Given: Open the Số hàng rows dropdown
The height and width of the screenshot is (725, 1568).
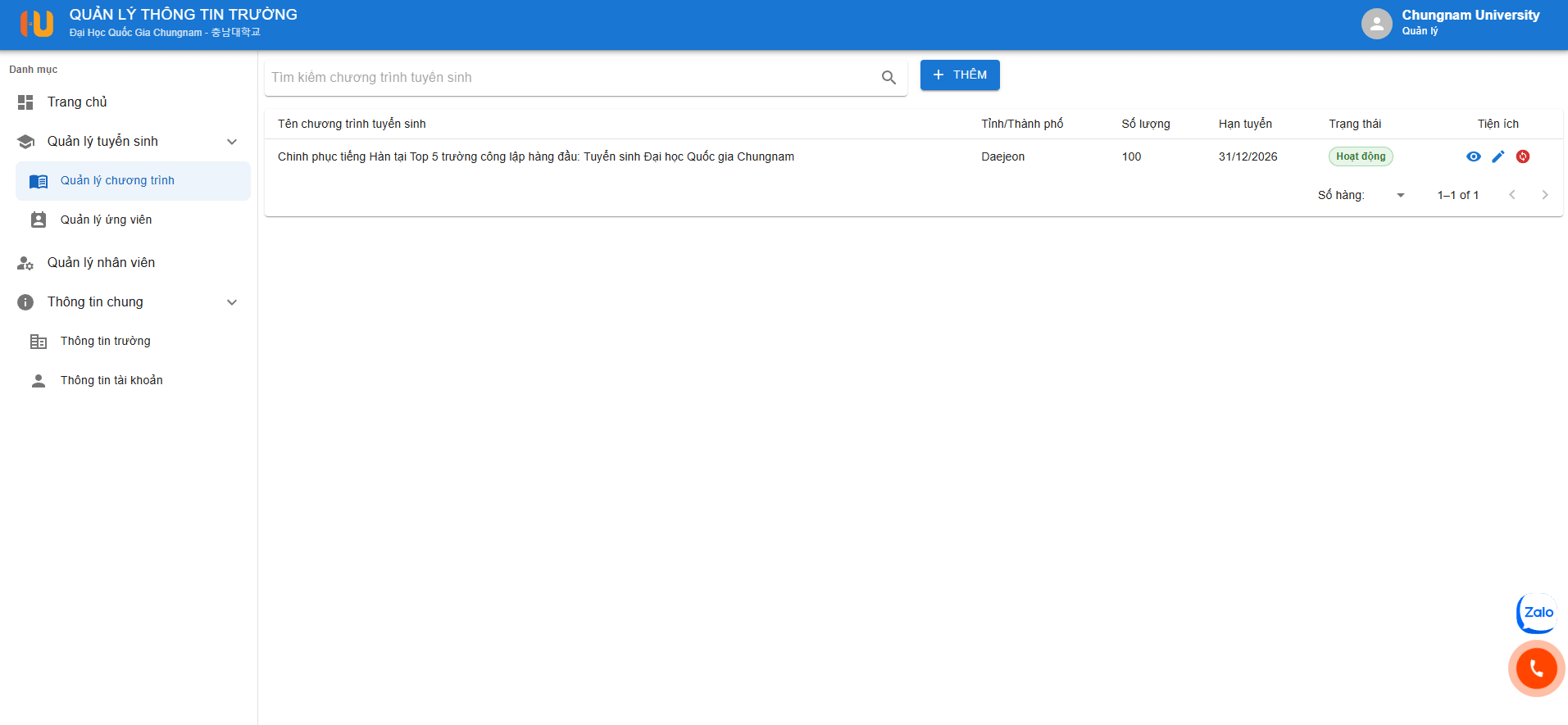Looking at the screenshot, I should tap(1400, 195).
